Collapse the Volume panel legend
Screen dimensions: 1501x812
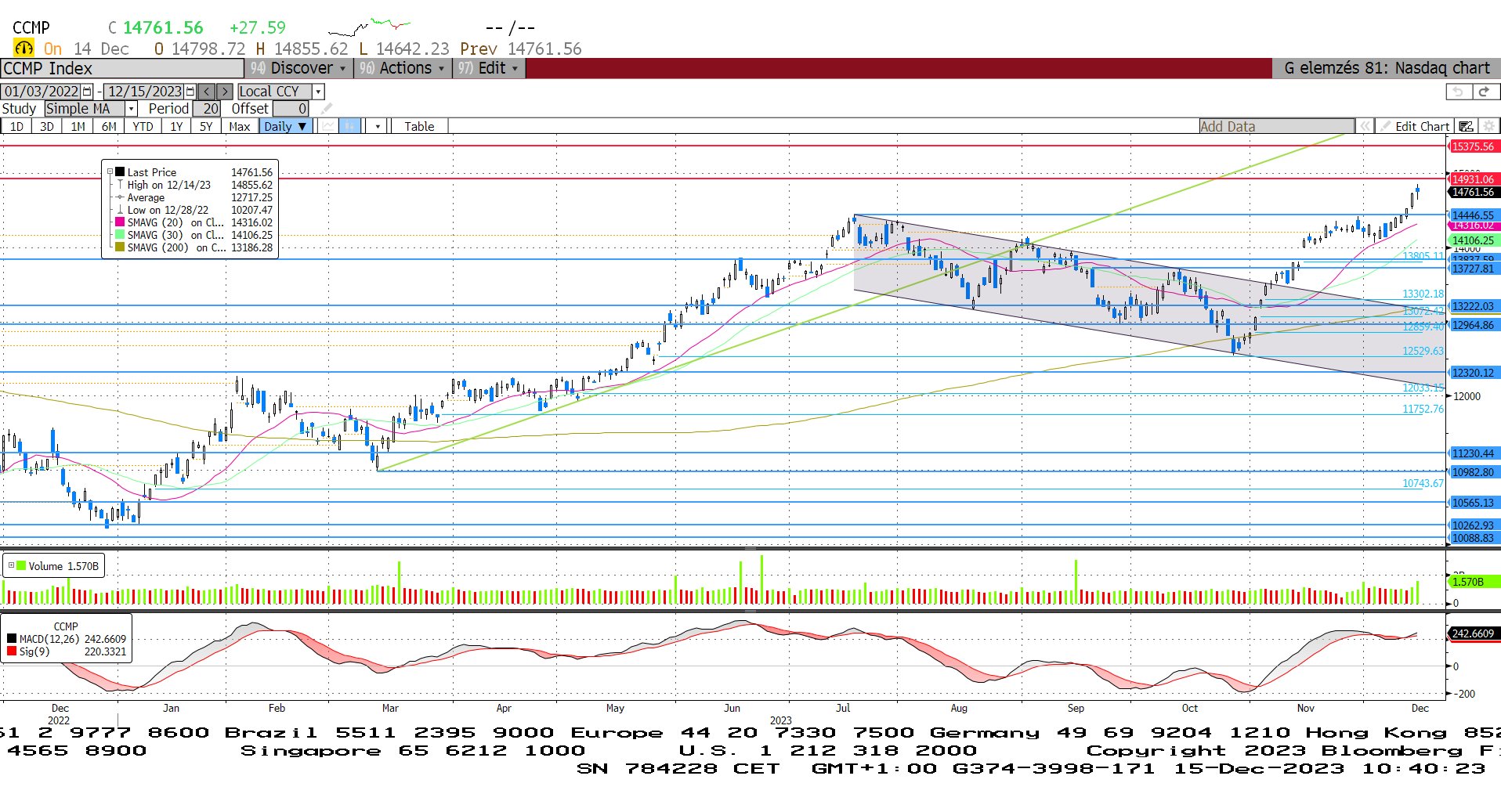11,565
